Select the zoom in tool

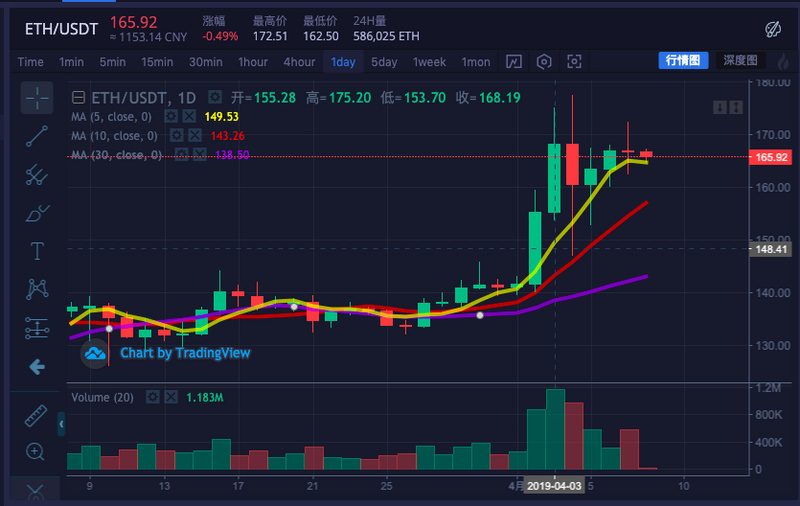pos(35,451)
